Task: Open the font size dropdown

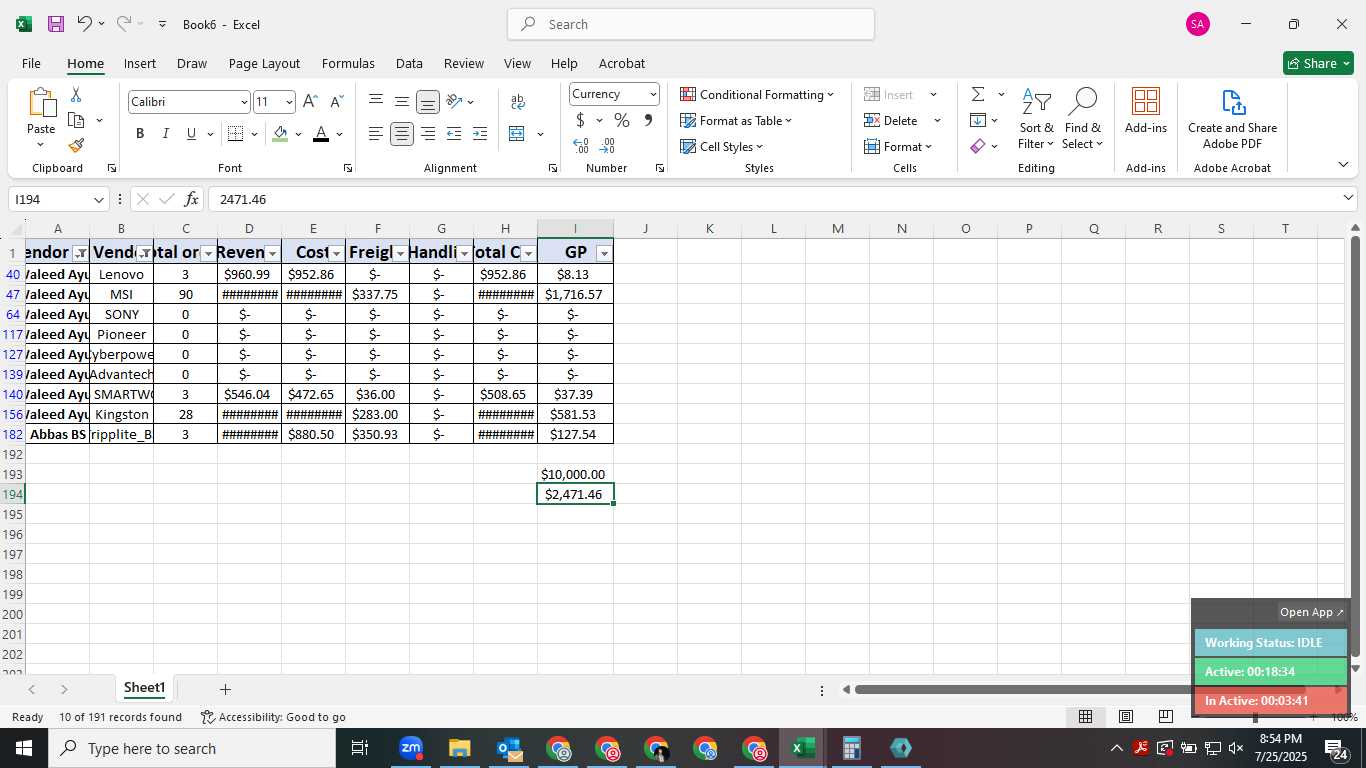Action: tap(289, 102)
